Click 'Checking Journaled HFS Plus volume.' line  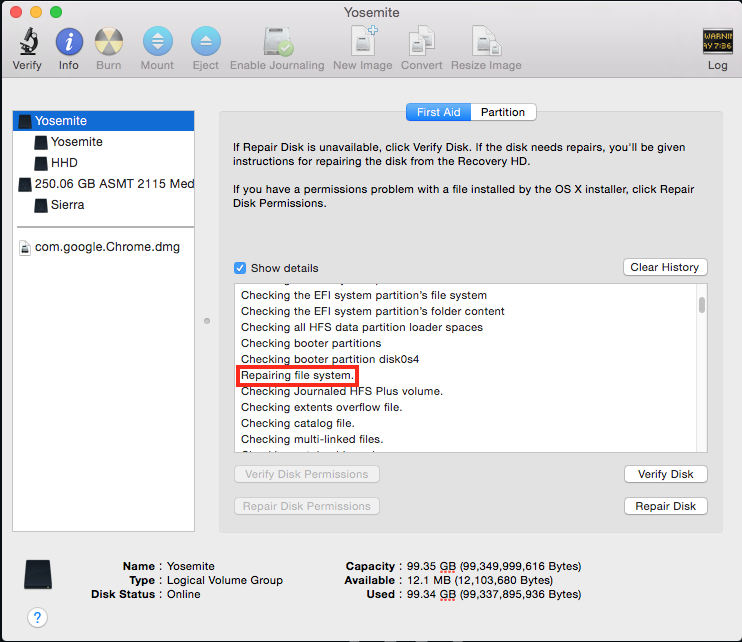pyautogui.click(x=342, y=392)
